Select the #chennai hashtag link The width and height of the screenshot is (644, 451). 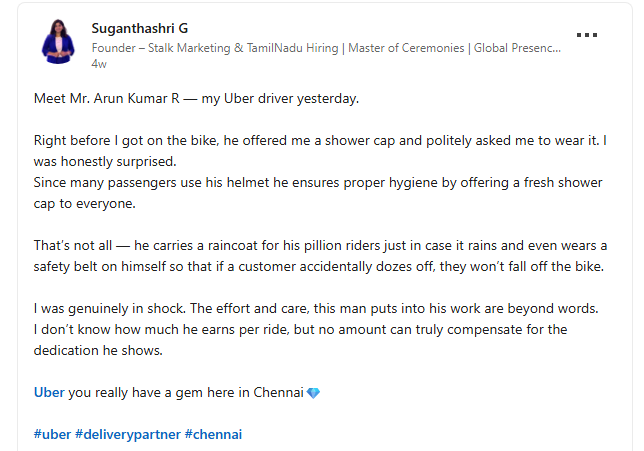[214, 434]
